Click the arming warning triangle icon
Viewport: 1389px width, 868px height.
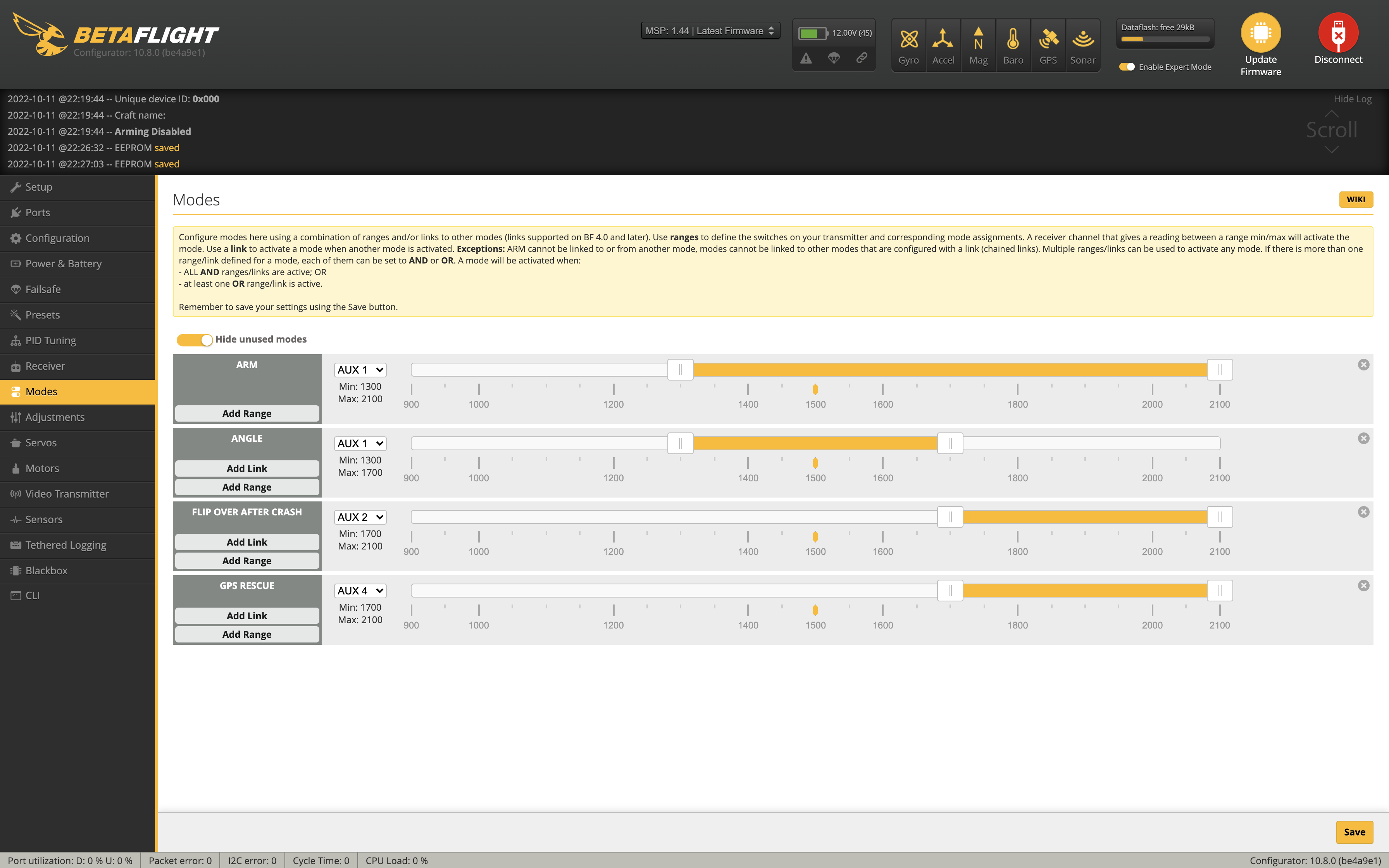pyautogui.click(x=806, y=59)
